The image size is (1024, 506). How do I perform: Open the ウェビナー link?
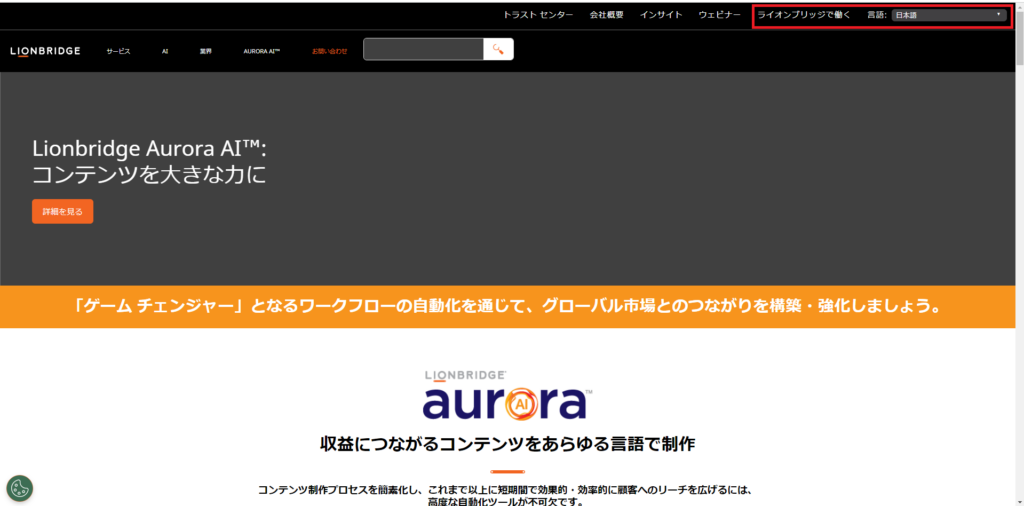[720, 15]
